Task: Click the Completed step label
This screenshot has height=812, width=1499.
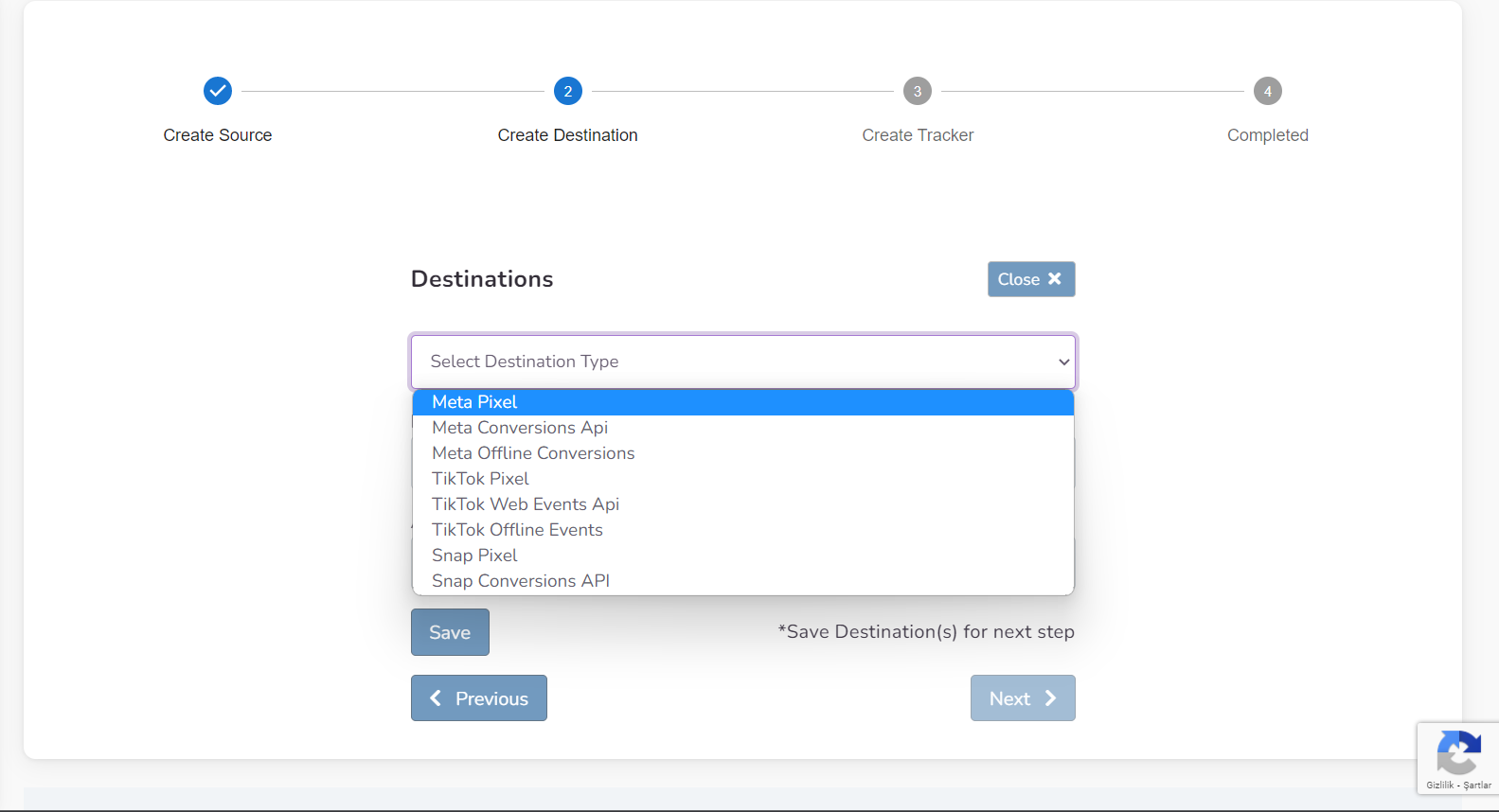Action: click(1268, 135)
